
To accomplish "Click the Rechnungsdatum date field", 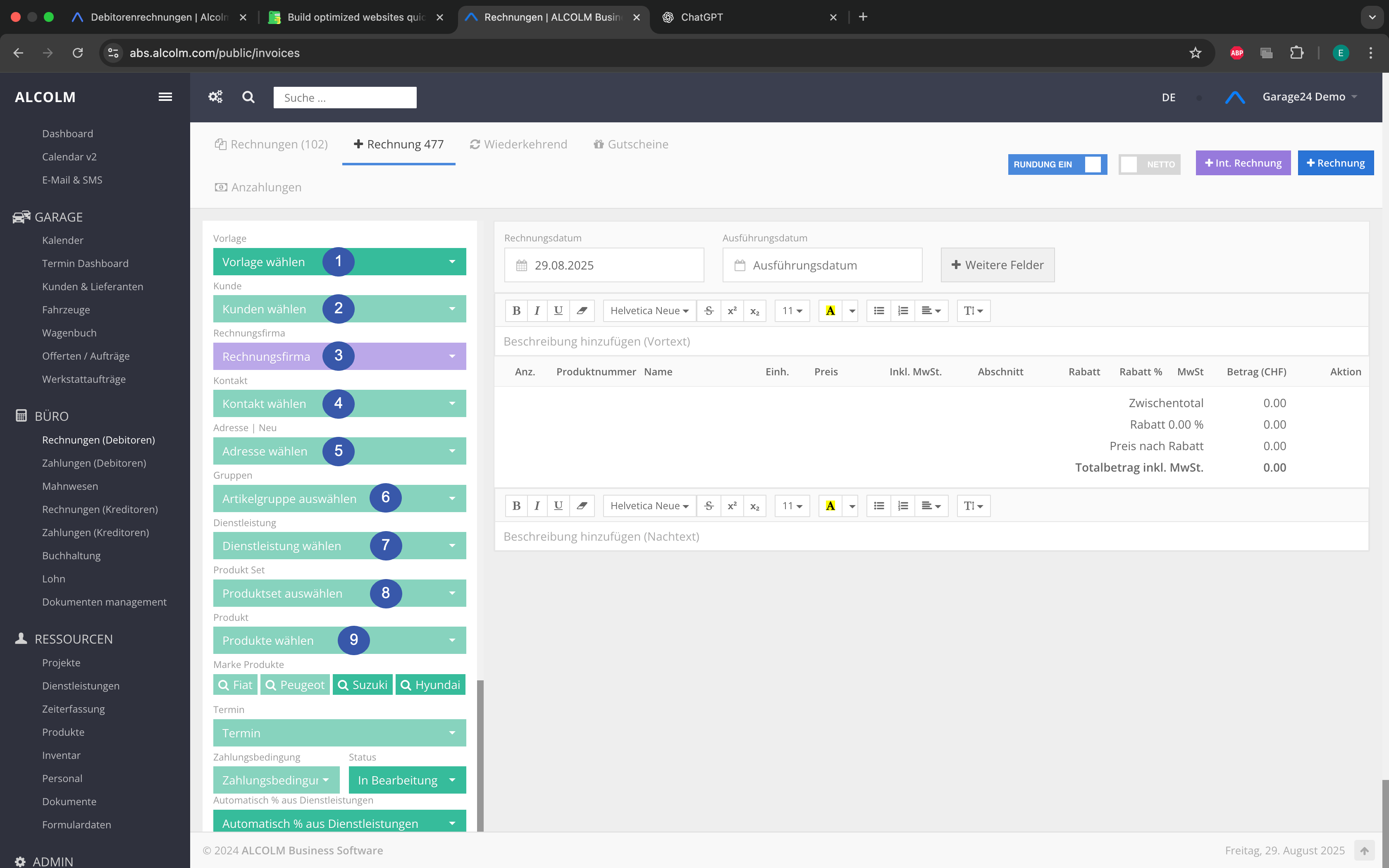I will 604,265.
